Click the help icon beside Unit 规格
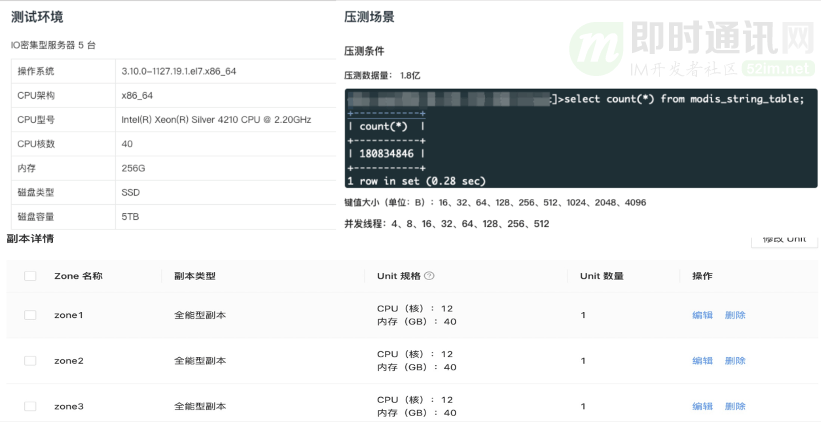 pos(429,275)
